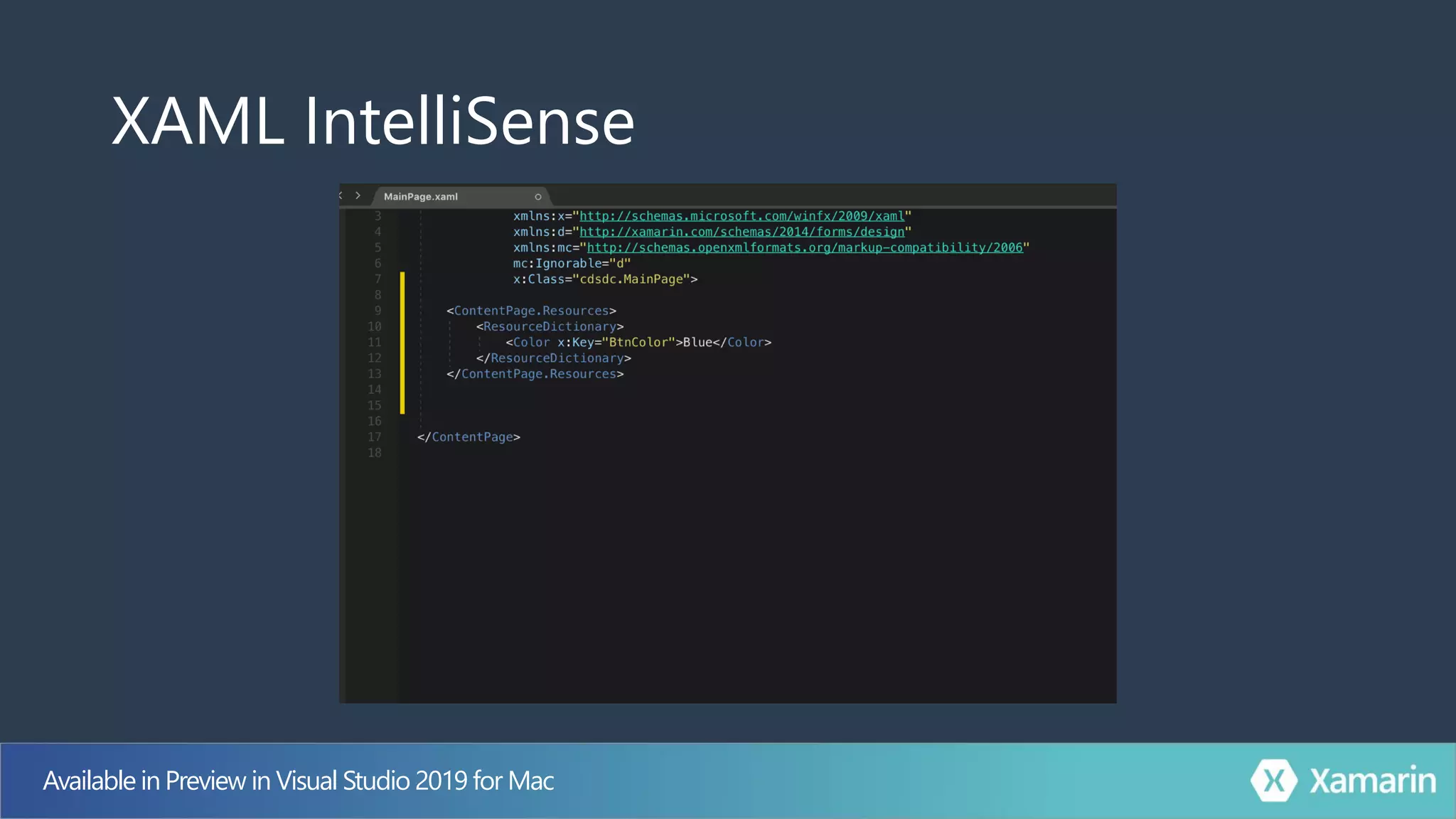Click the closing ContentPage.Resources tag
The height and width of the screenshot is (819, 1456).
pyautogui.click(x=535, y=374)
